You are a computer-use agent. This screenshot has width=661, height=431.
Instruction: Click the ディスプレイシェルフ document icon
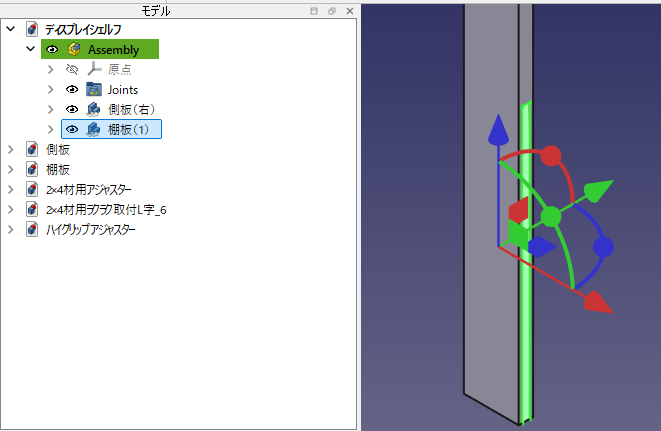point(32,29)
